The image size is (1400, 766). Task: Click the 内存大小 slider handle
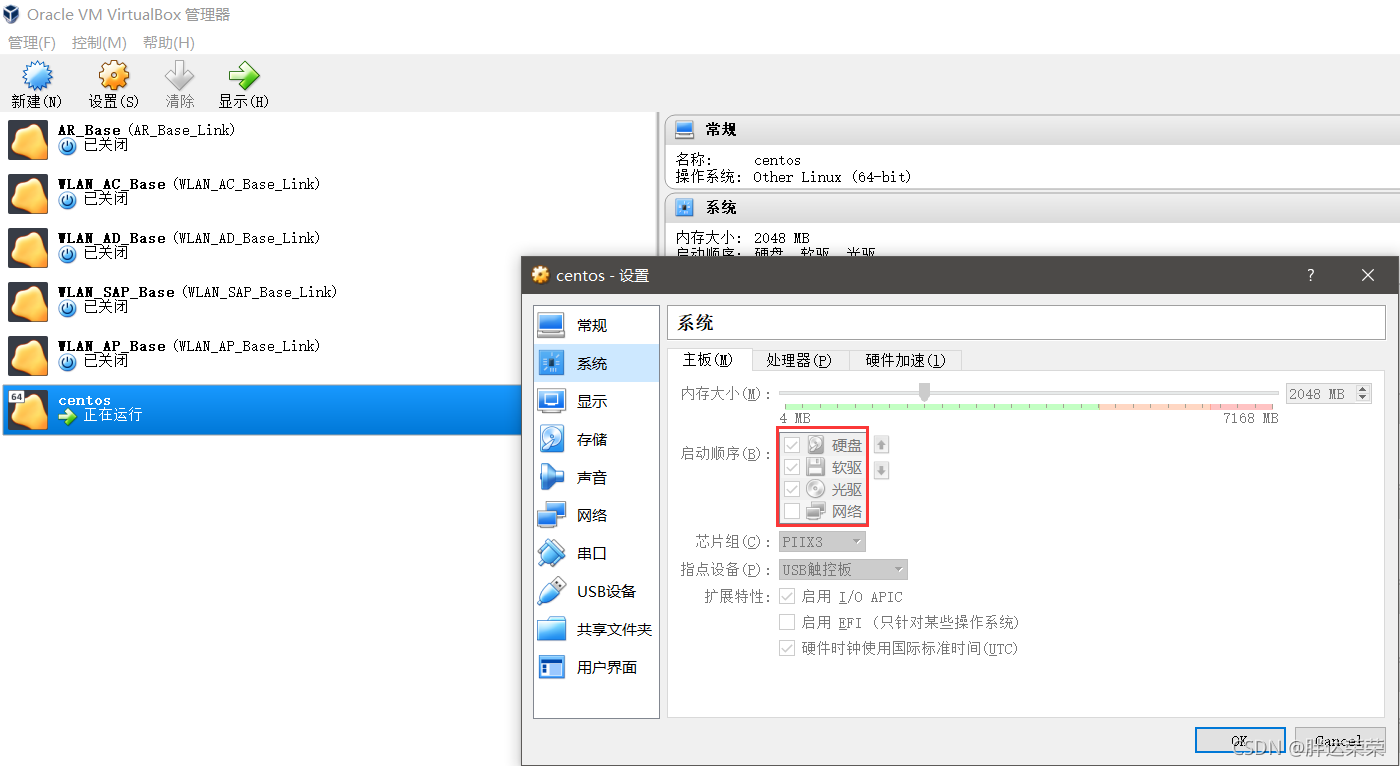click(x=924, y=392)
